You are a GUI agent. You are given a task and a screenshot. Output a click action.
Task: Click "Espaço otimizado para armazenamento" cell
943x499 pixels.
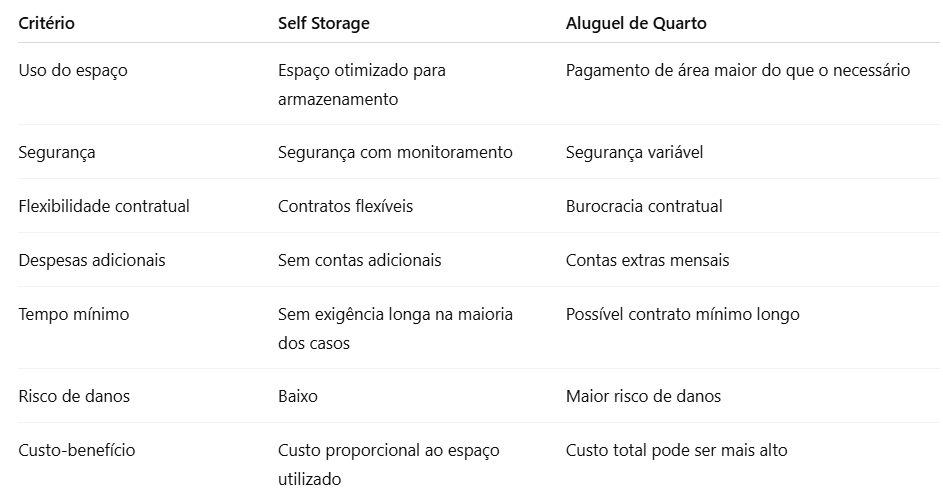pyautogui.click(x=361, y=84)
